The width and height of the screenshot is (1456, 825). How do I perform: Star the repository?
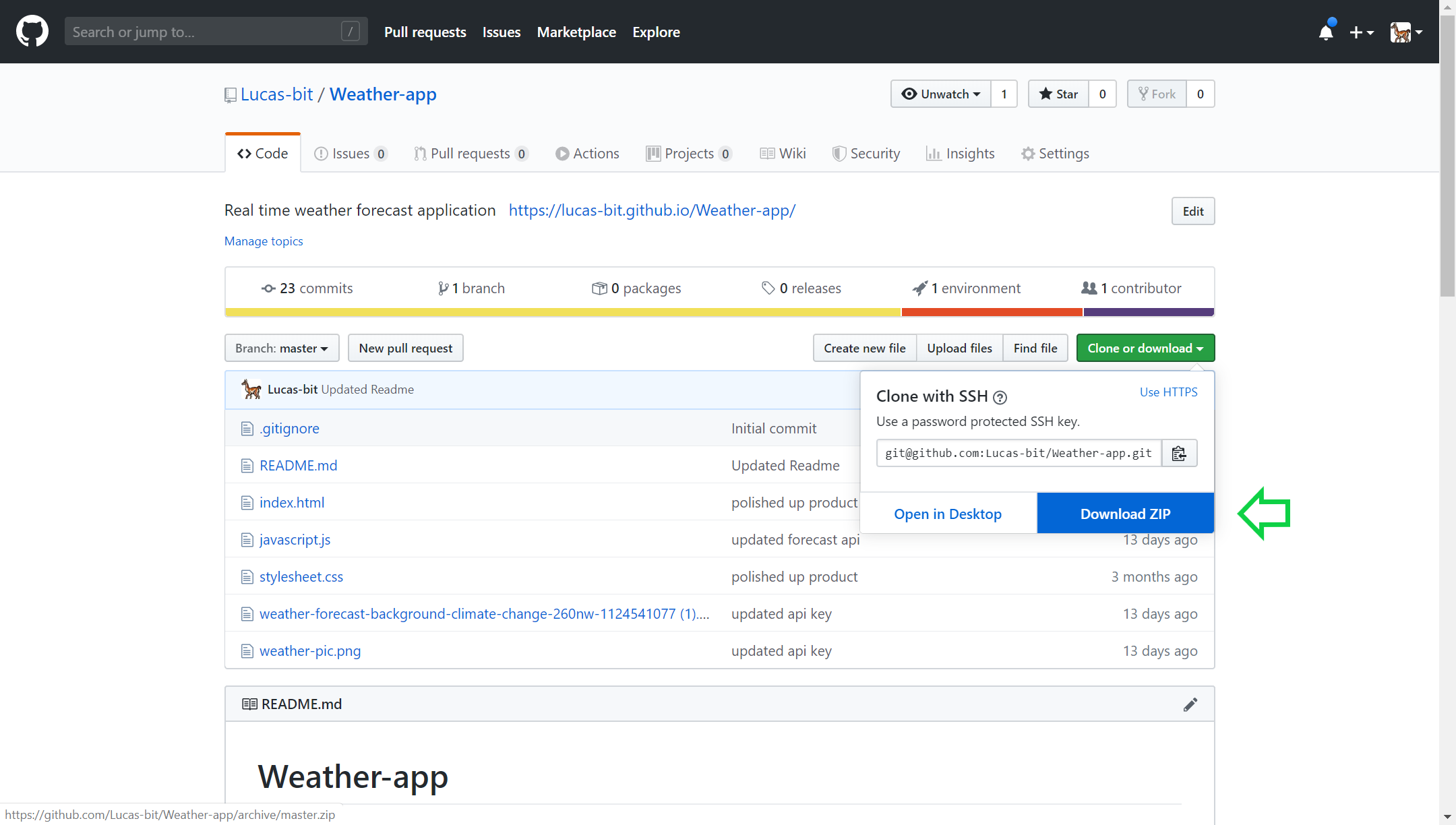tap(1058, 94)
